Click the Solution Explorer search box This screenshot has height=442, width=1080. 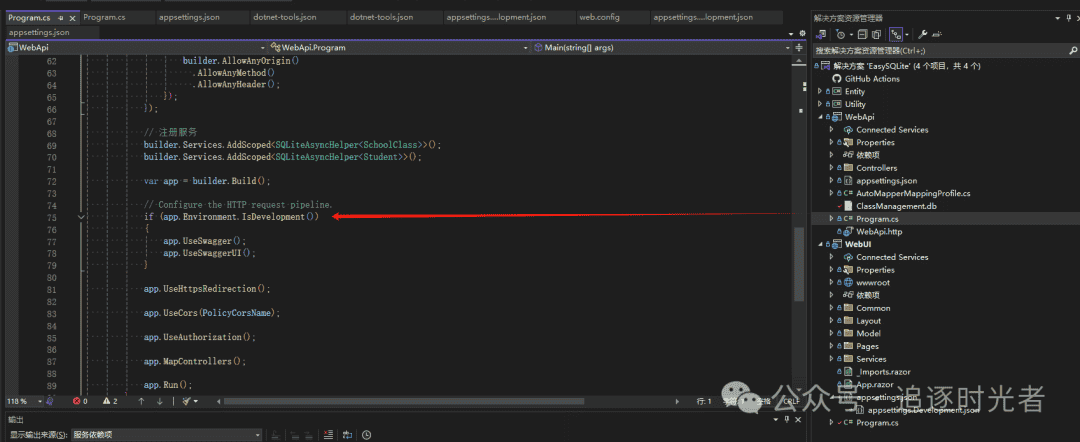pos(940,50)
